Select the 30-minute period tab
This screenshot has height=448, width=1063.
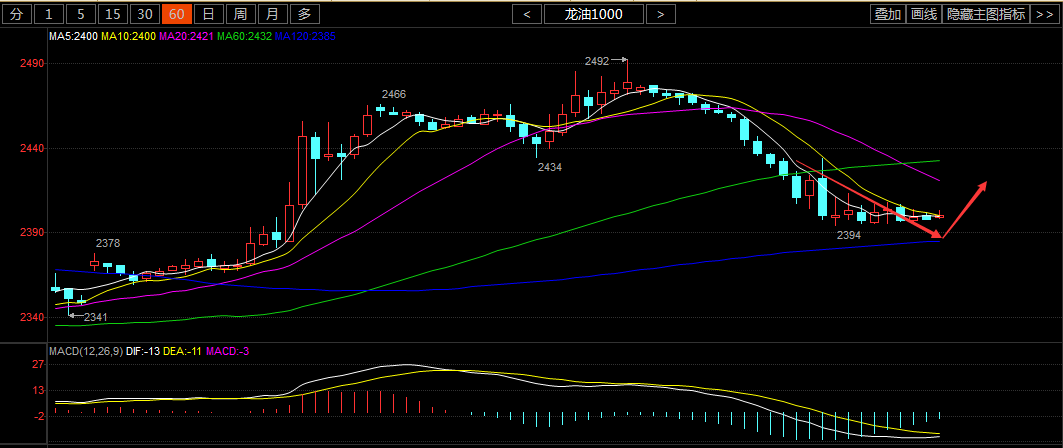pyautogui.click(x=145, y=14)
